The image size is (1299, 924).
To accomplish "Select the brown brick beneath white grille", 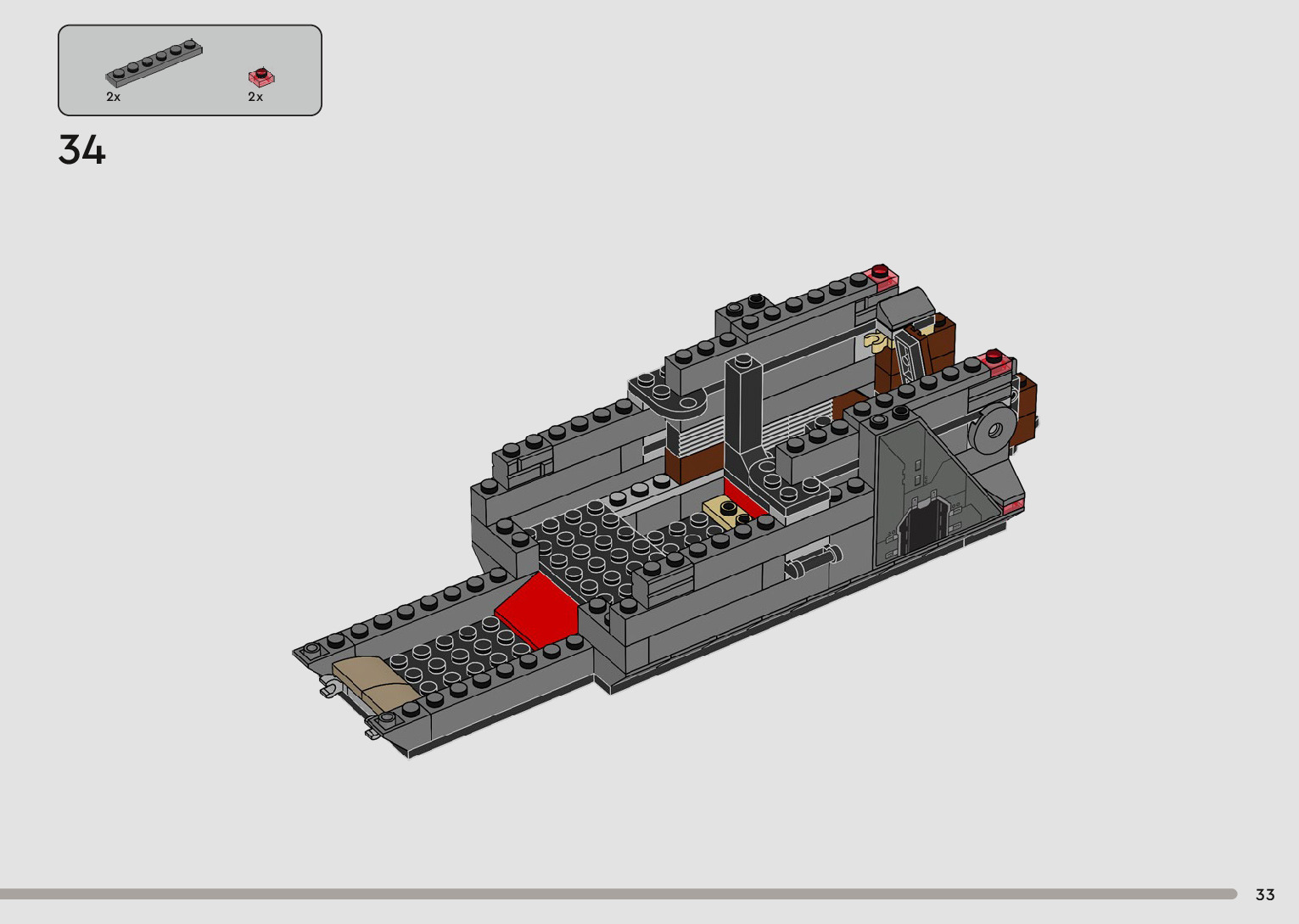I will click(694, 464).
